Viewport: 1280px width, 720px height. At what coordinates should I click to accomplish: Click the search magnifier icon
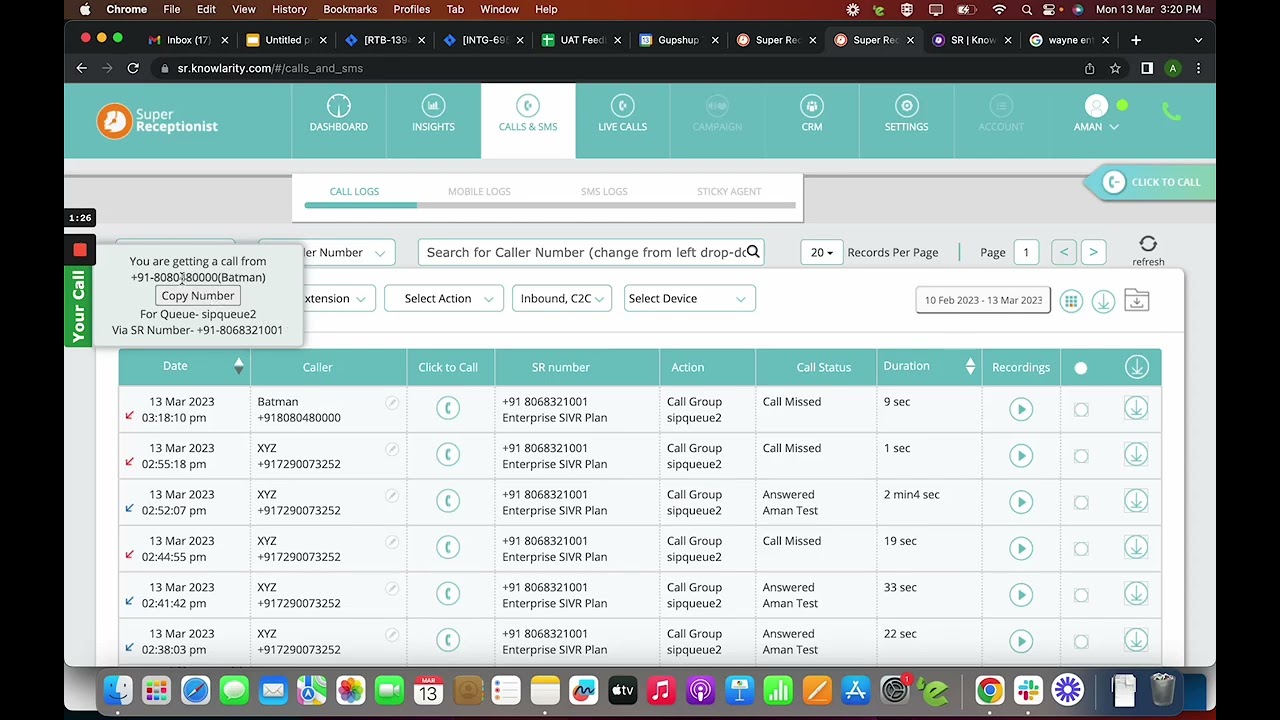click(x=753, y=252)
